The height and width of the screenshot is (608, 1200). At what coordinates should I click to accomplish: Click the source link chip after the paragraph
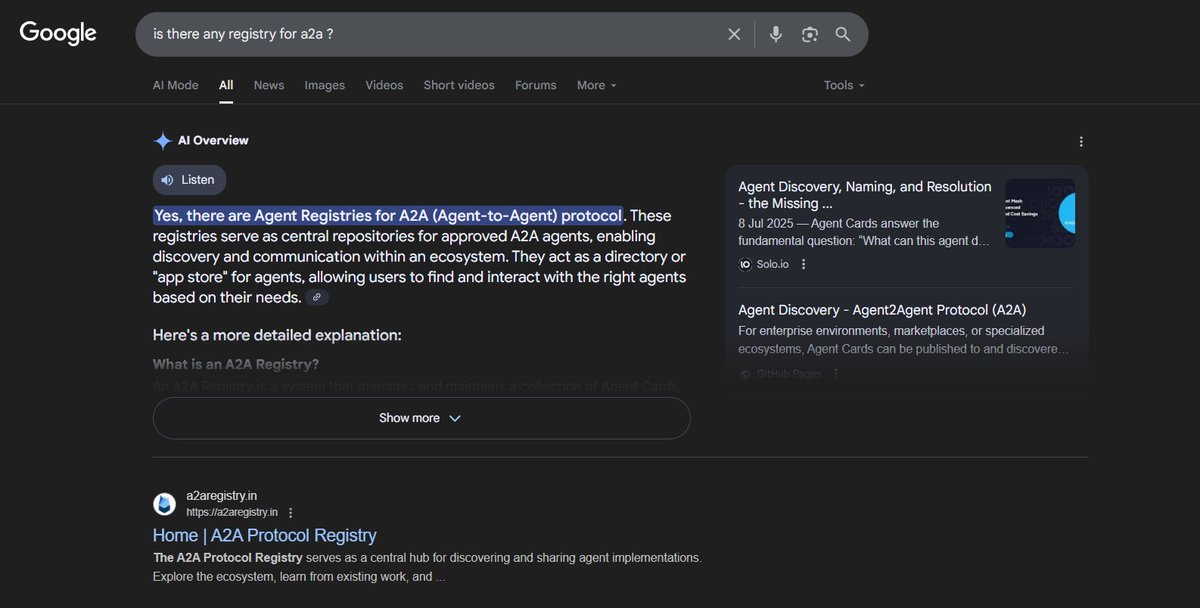(317, 297)
